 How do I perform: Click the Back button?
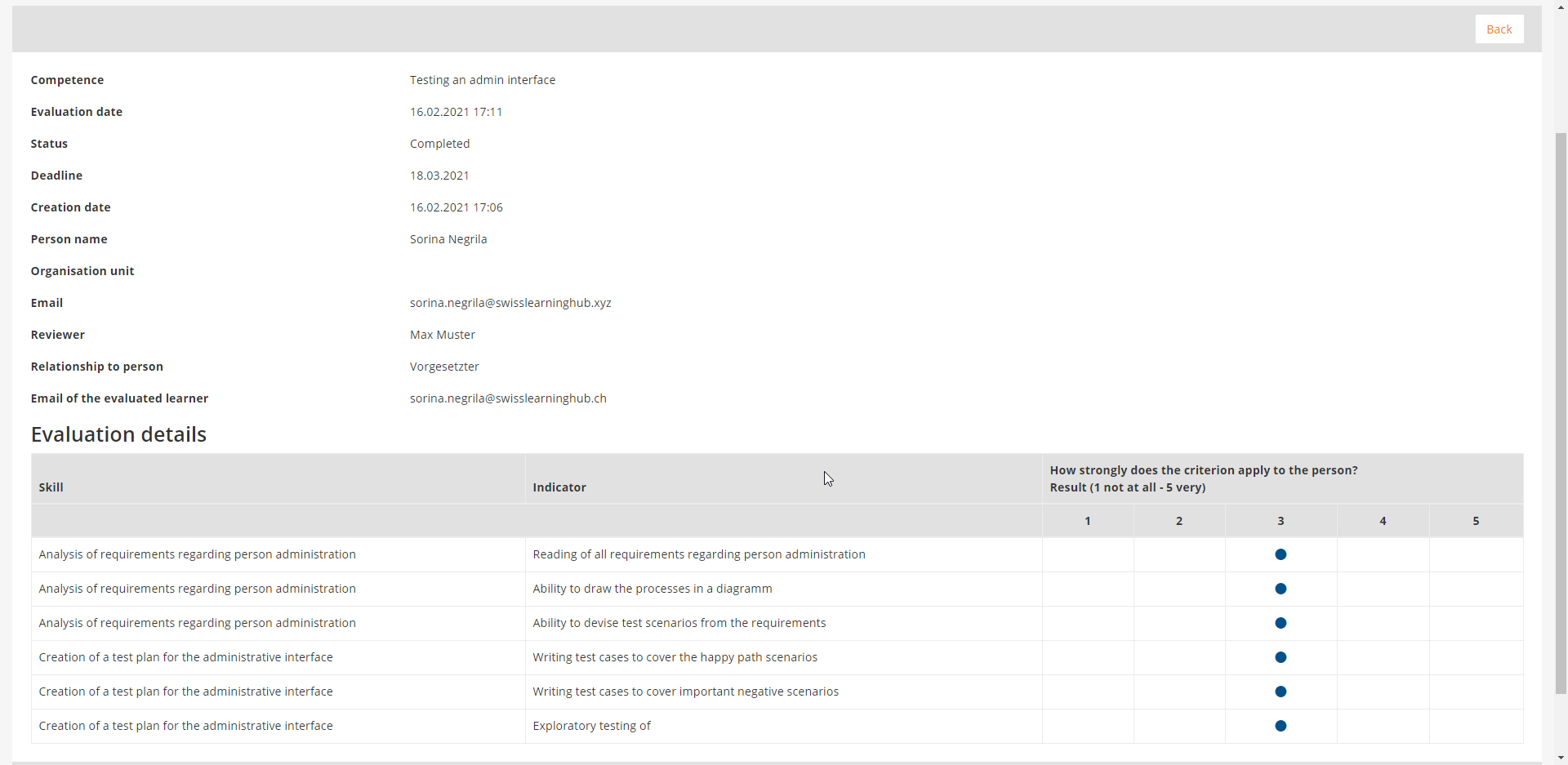[1499, 29]
